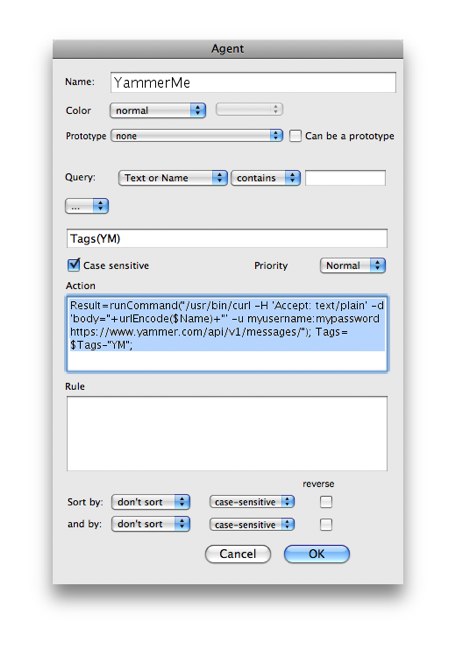The width and height of the screenshot is (456, 650).
Task: Open the Color dropdown set to normal
Action: tap(158, 110)
